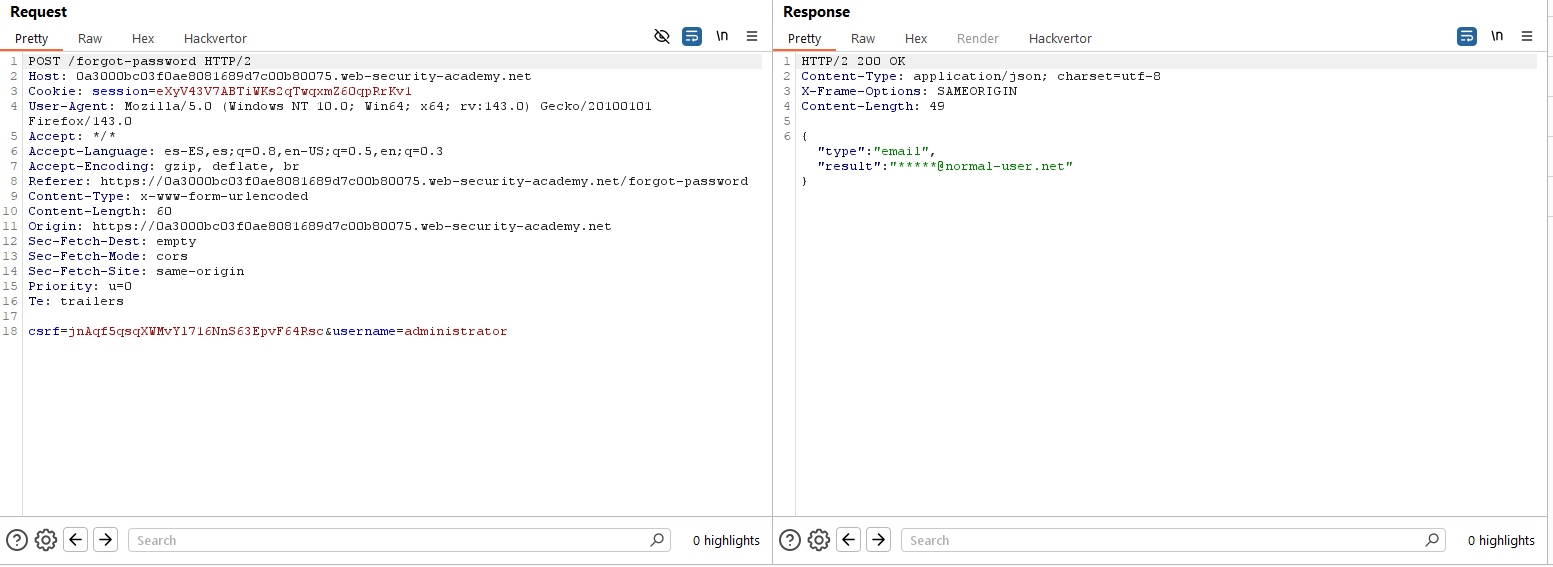Viewport: 1553px width, 567px height.
Task: Go to previous match in Response search
Action: [x=849, y=540]
